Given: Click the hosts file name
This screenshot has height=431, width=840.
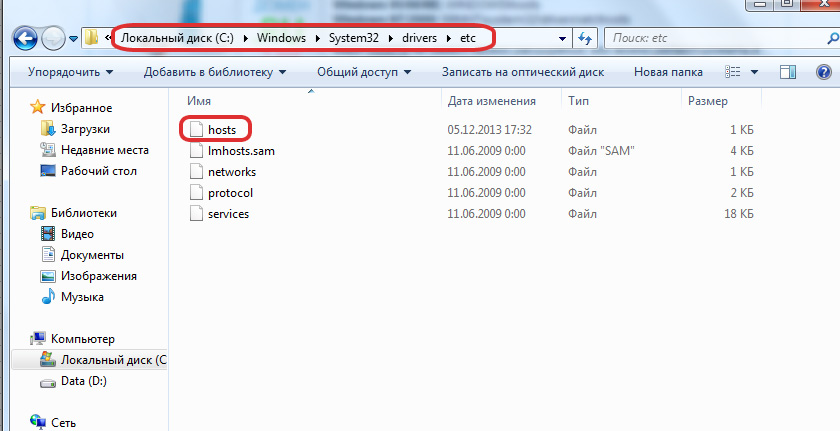Looking at the screenshot, I should (222, 130).
